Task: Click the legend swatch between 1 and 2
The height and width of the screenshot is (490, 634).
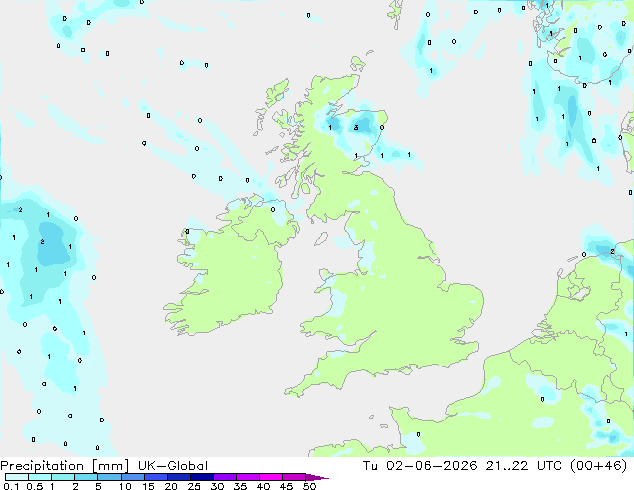Action: (x=63, y=477)
